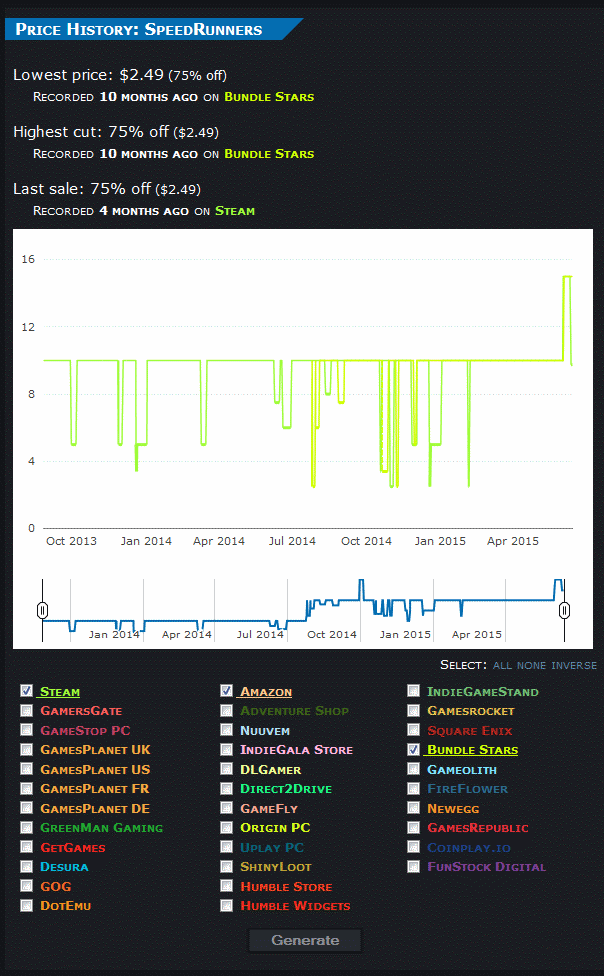Image resolution: width=604 pixels, height=976 pixels.
Task: Check the Nuuvem checkbox
Action: 227,730
